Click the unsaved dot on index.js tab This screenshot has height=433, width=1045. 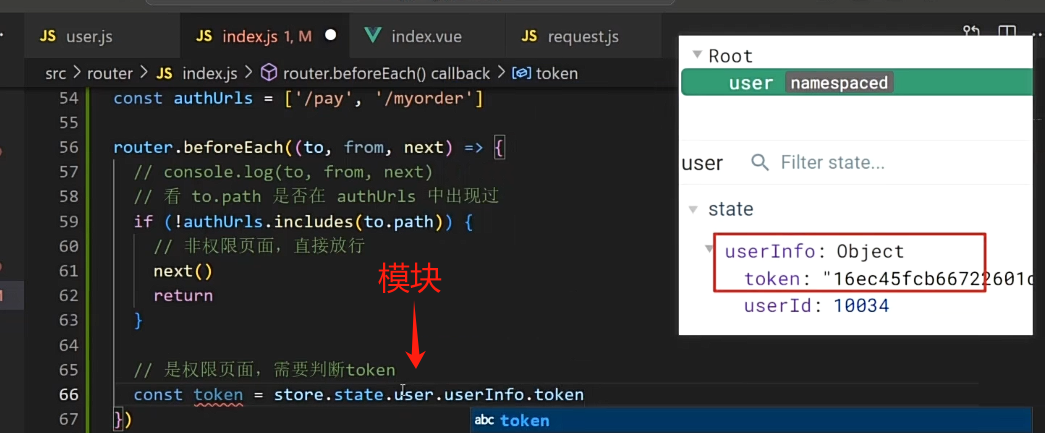[331, 35]
